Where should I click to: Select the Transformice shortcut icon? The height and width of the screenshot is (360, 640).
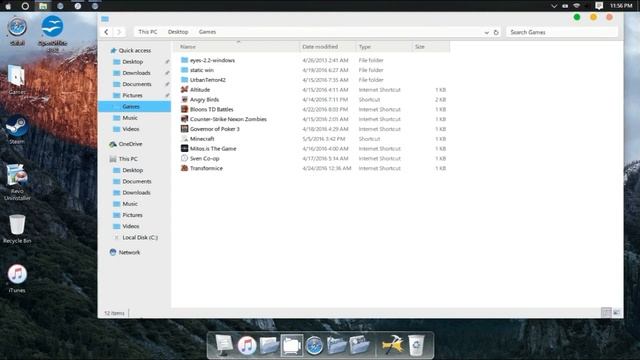(184, 168)
